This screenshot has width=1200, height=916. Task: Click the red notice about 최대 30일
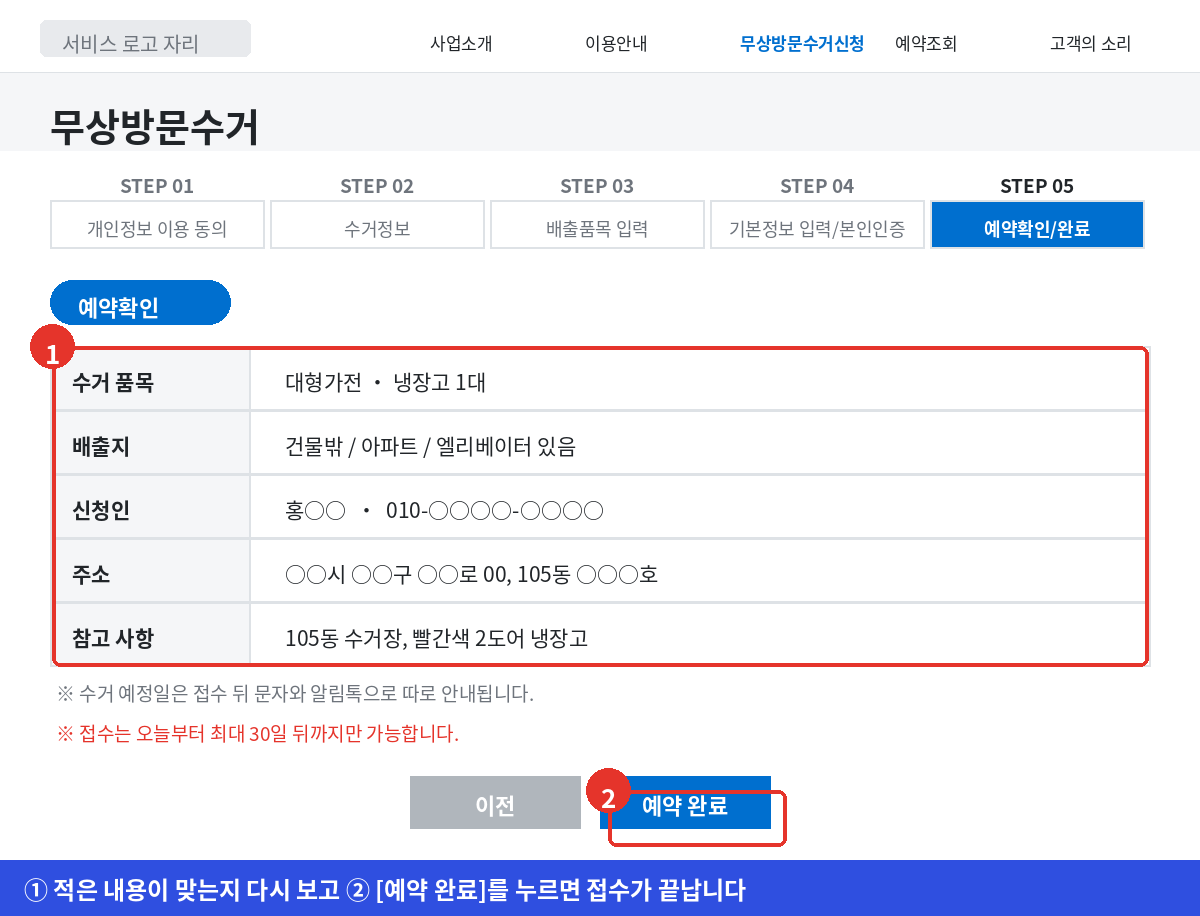pyautogui.click(x=258, y=734)
